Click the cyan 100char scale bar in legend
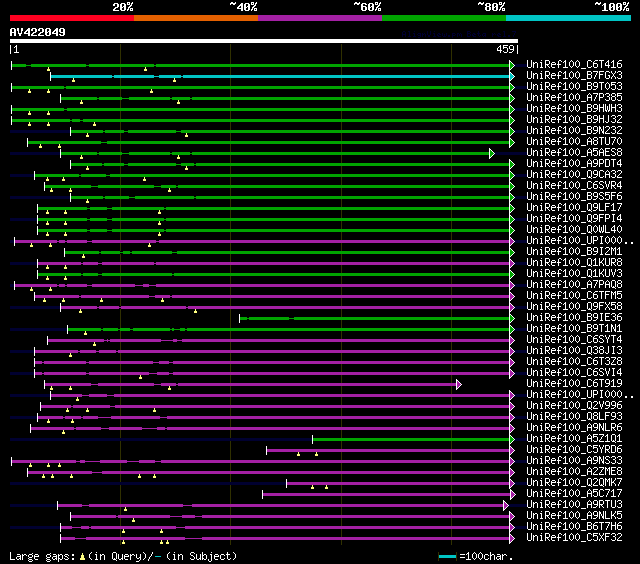640x564 pixels. point(447,556)
